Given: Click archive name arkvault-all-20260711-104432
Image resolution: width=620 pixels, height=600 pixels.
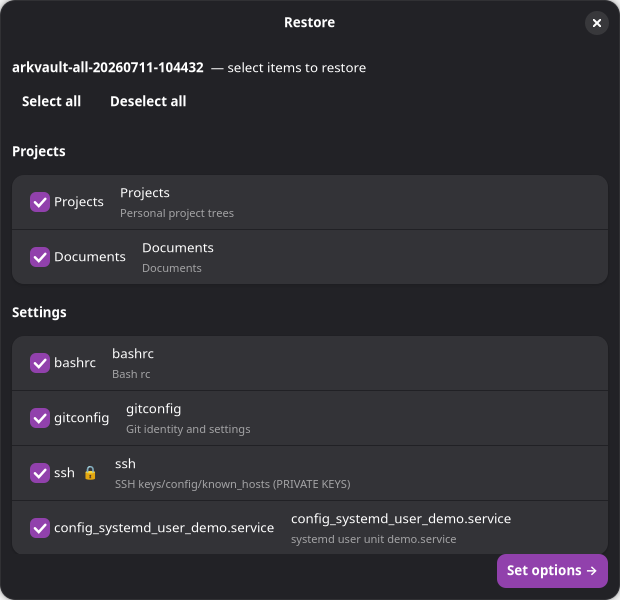Looking at the screenshot, I should pyautogui.click(x=108, y=68).
